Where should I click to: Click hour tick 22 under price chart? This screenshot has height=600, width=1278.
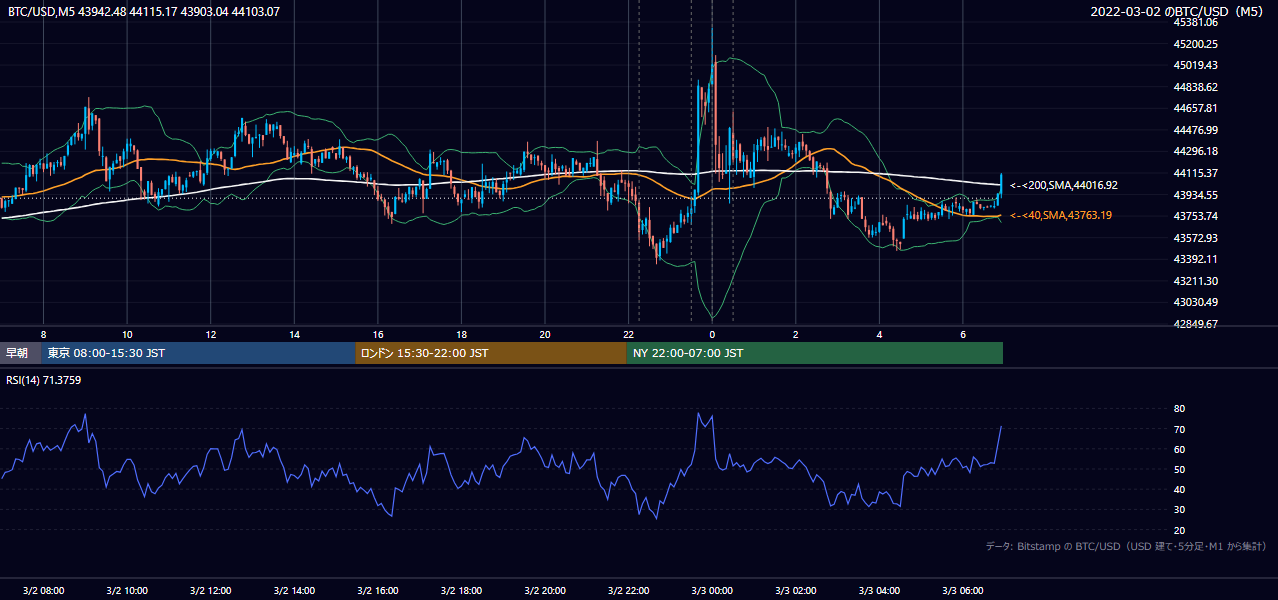click(628, 334)
